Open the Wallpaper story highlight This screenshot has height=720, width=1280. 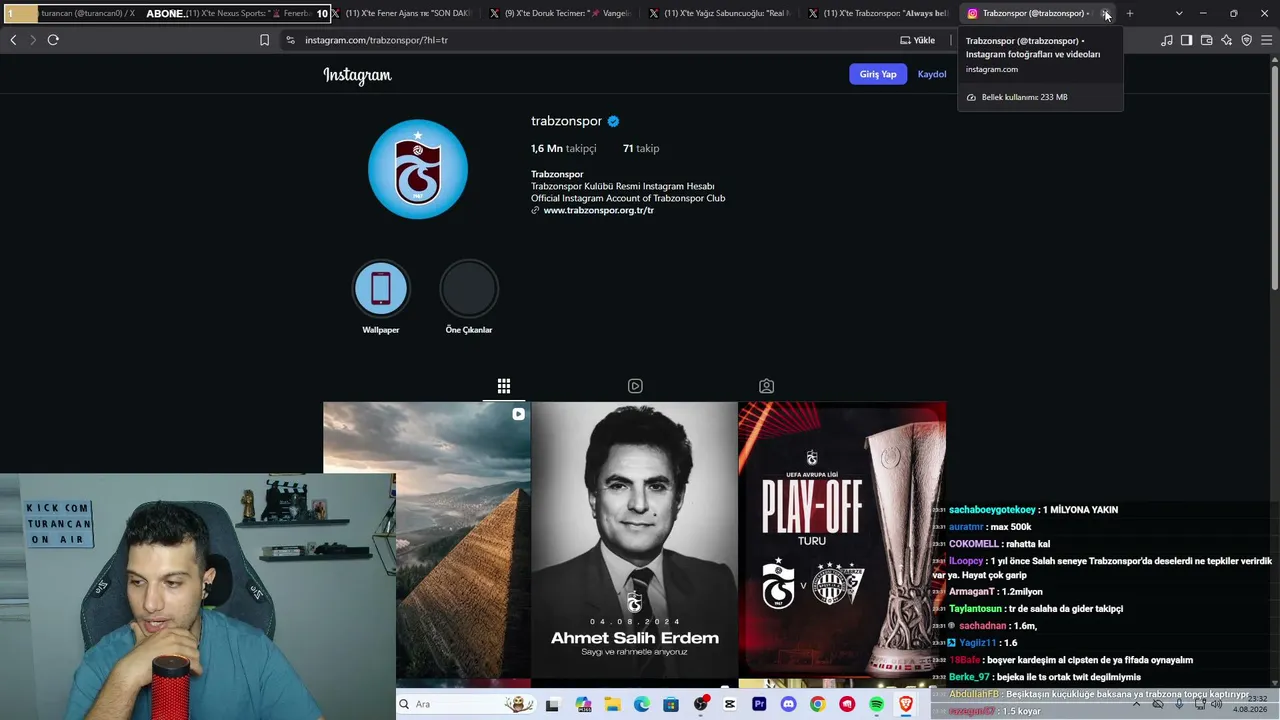click(x=381, y=288)
